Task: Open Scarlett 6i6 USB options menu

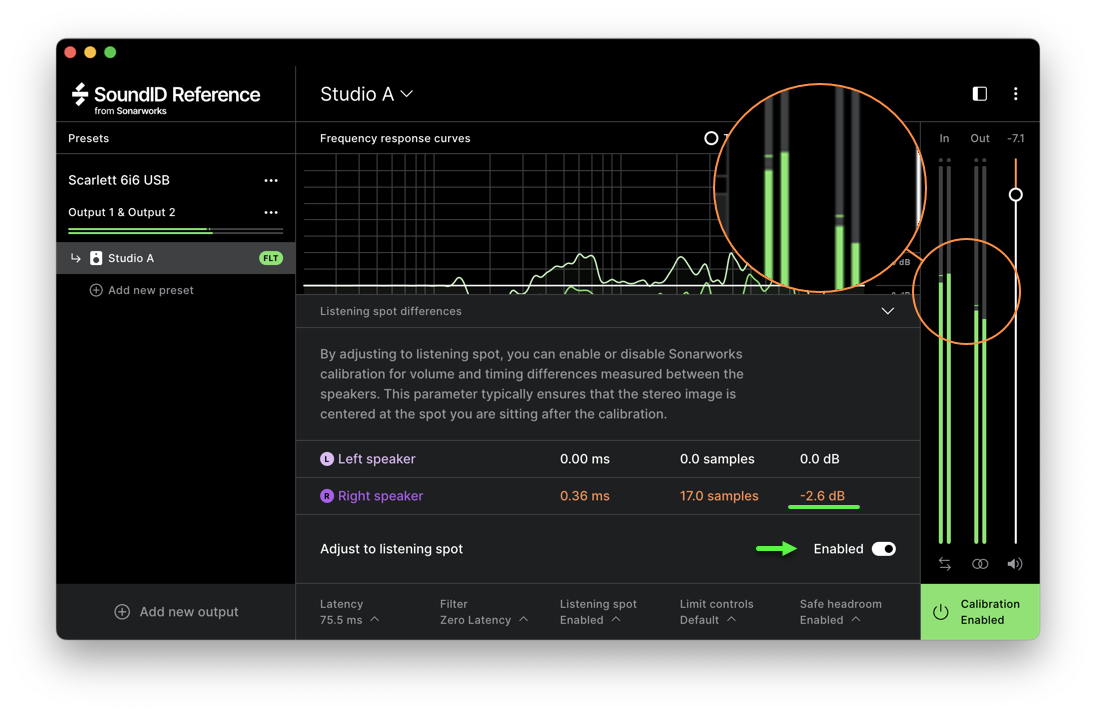Action: 271,181
